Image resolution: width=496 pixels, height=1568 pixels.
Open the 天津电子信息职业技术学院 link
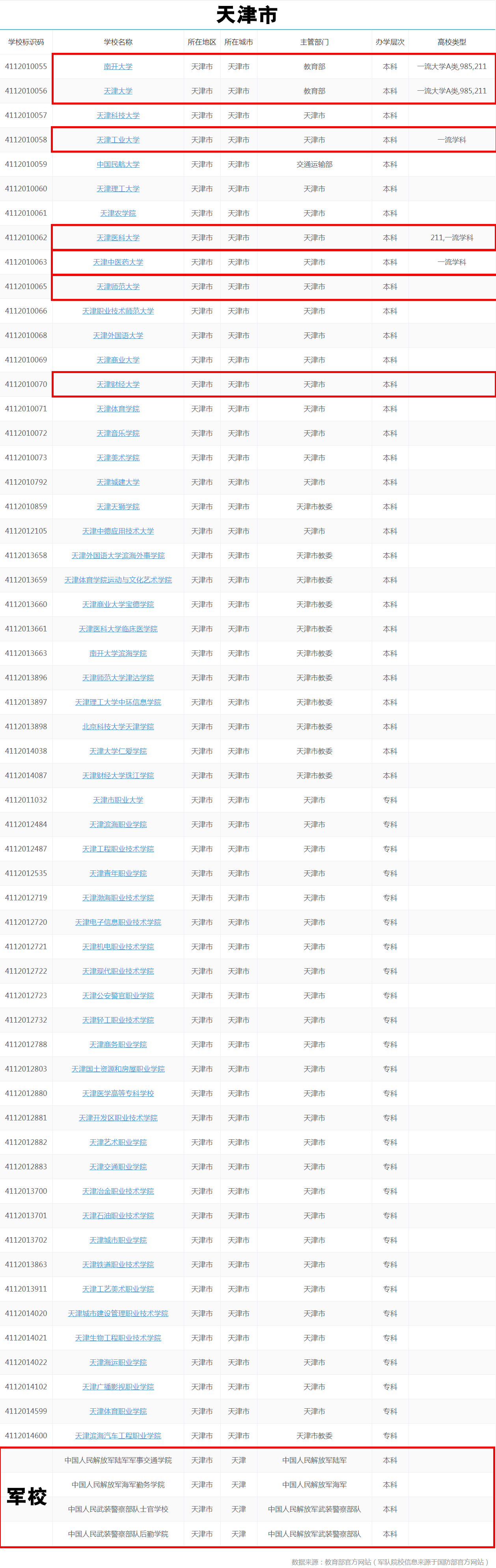pos(118,922)
